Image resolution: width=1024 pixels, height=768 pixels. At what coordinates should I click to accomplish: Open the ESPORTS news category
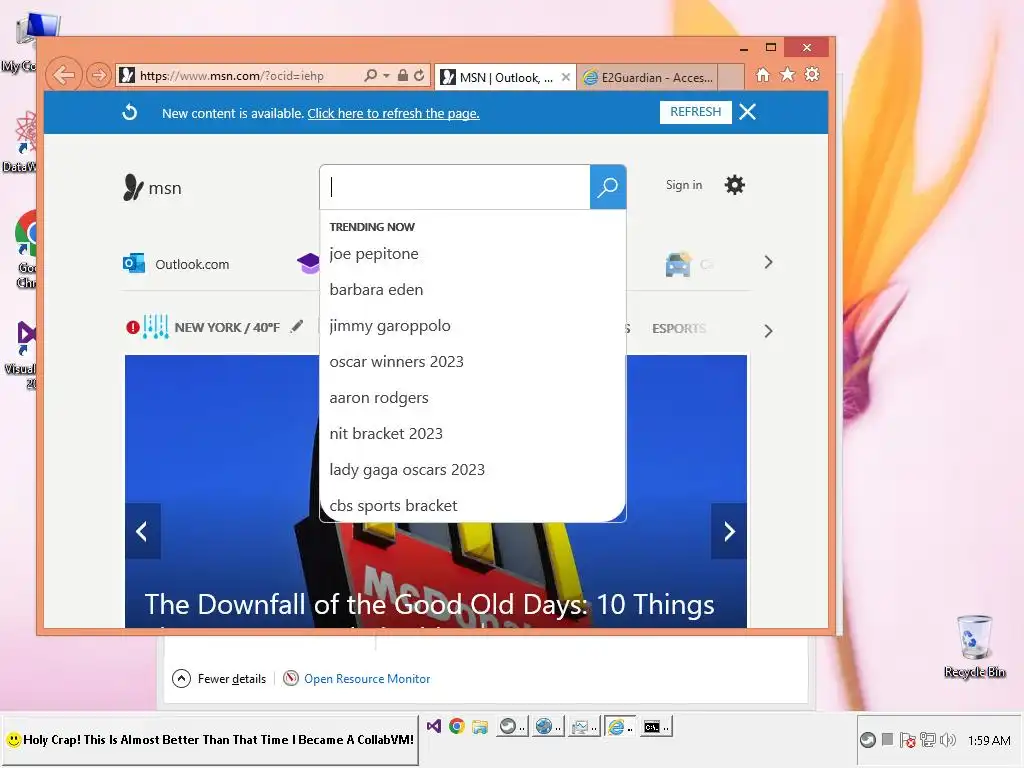[679, 328]
